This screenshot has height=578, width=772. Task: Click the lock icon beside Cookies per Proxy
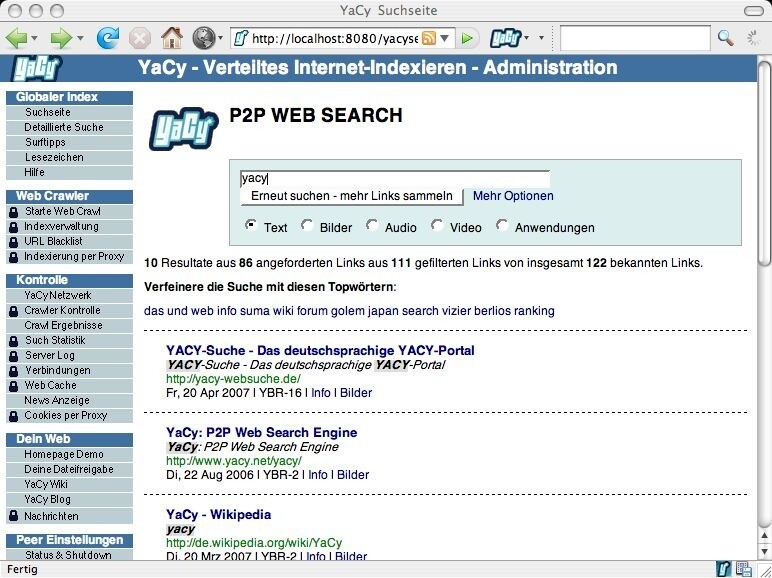coord(13,417)
